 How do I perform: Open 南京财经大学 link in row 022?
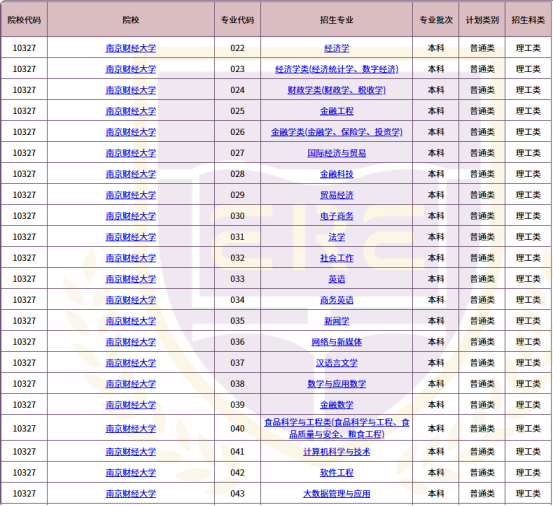(130, 48)
